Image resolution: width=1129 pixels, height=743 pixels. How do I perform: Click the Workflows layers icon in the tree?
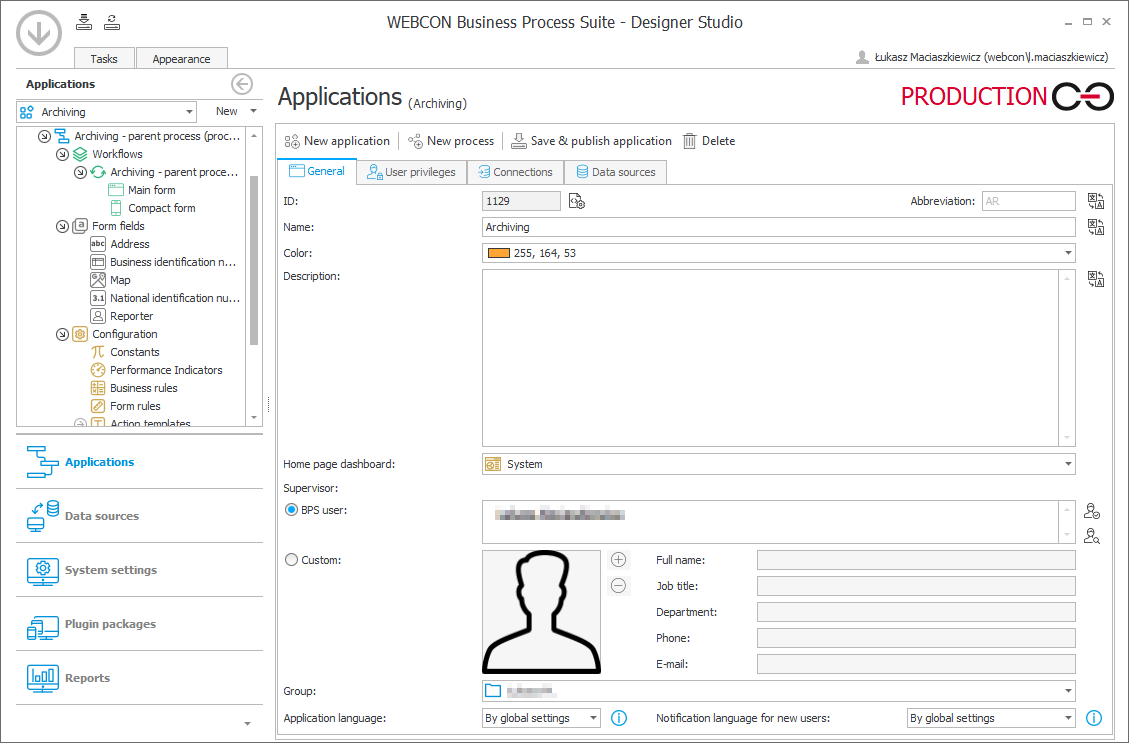pyautogui.click(x=80, y=154)
